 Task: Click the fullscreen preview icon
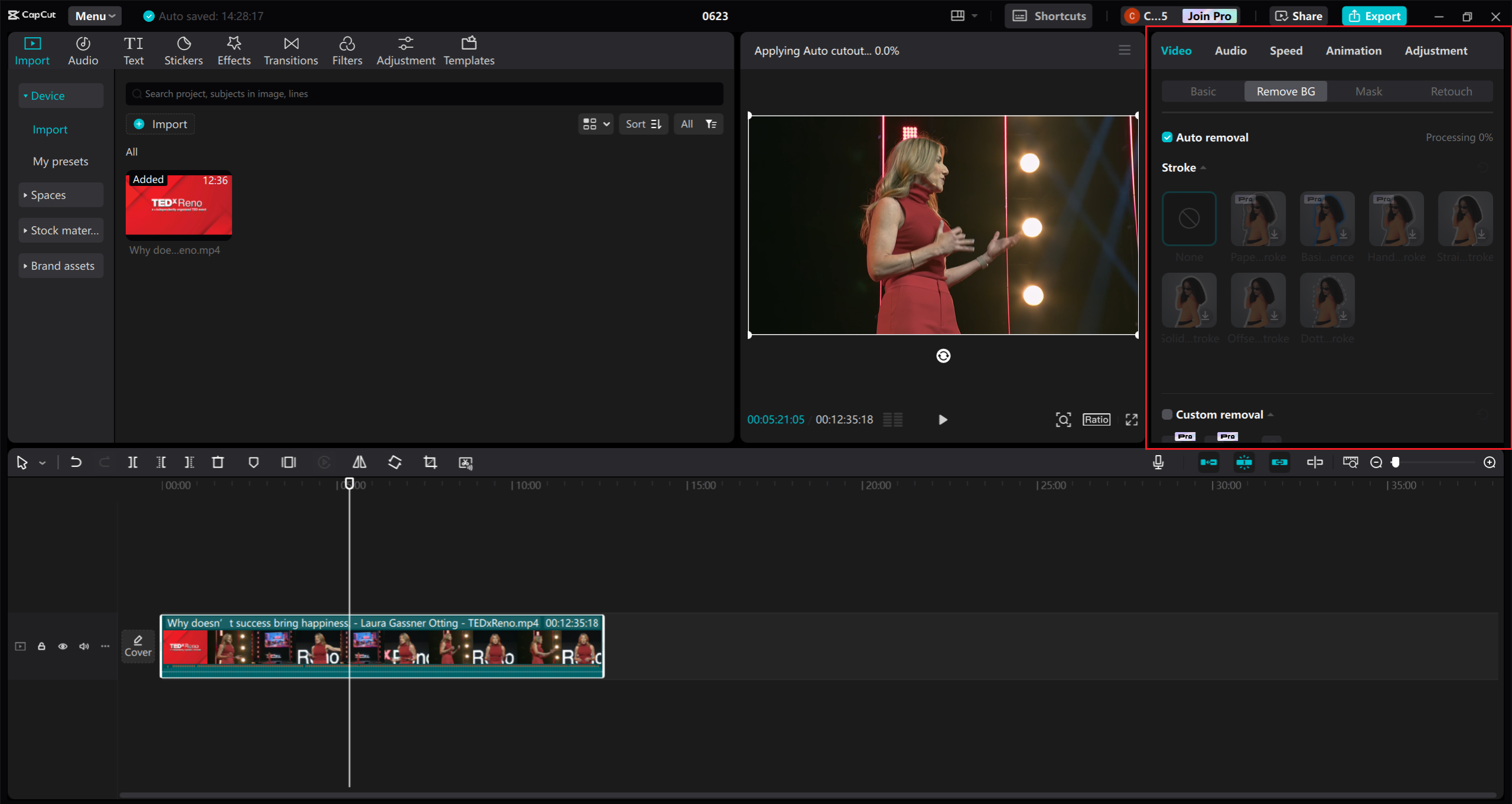point(1131,420)
